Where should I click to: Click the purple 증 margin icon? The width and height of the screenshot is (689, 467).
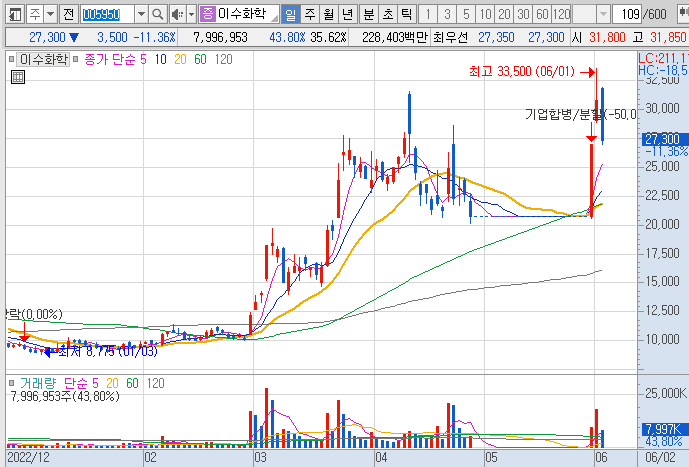click(x=207, y=14)
